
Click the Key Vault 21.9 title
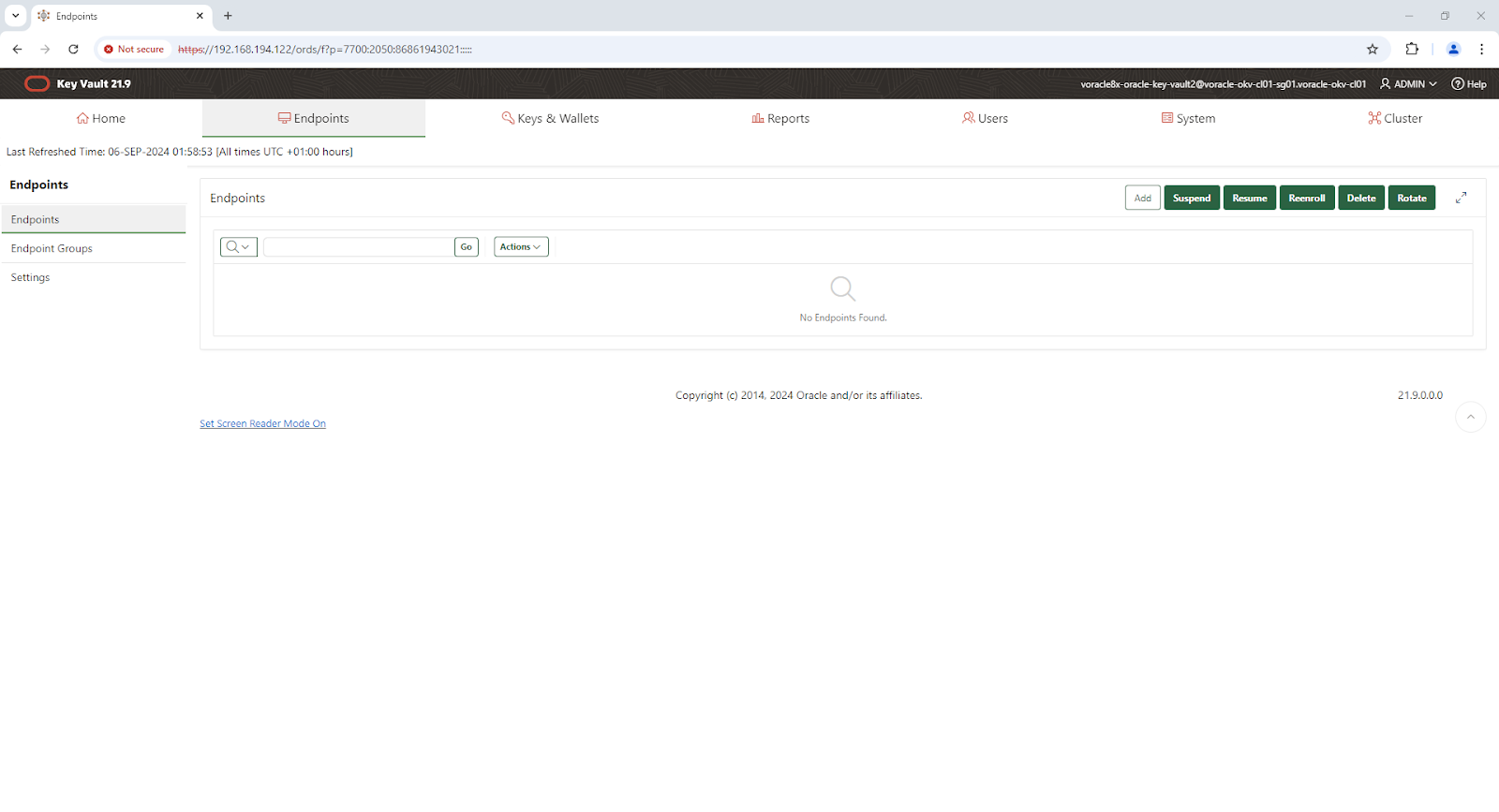(94, 83)
